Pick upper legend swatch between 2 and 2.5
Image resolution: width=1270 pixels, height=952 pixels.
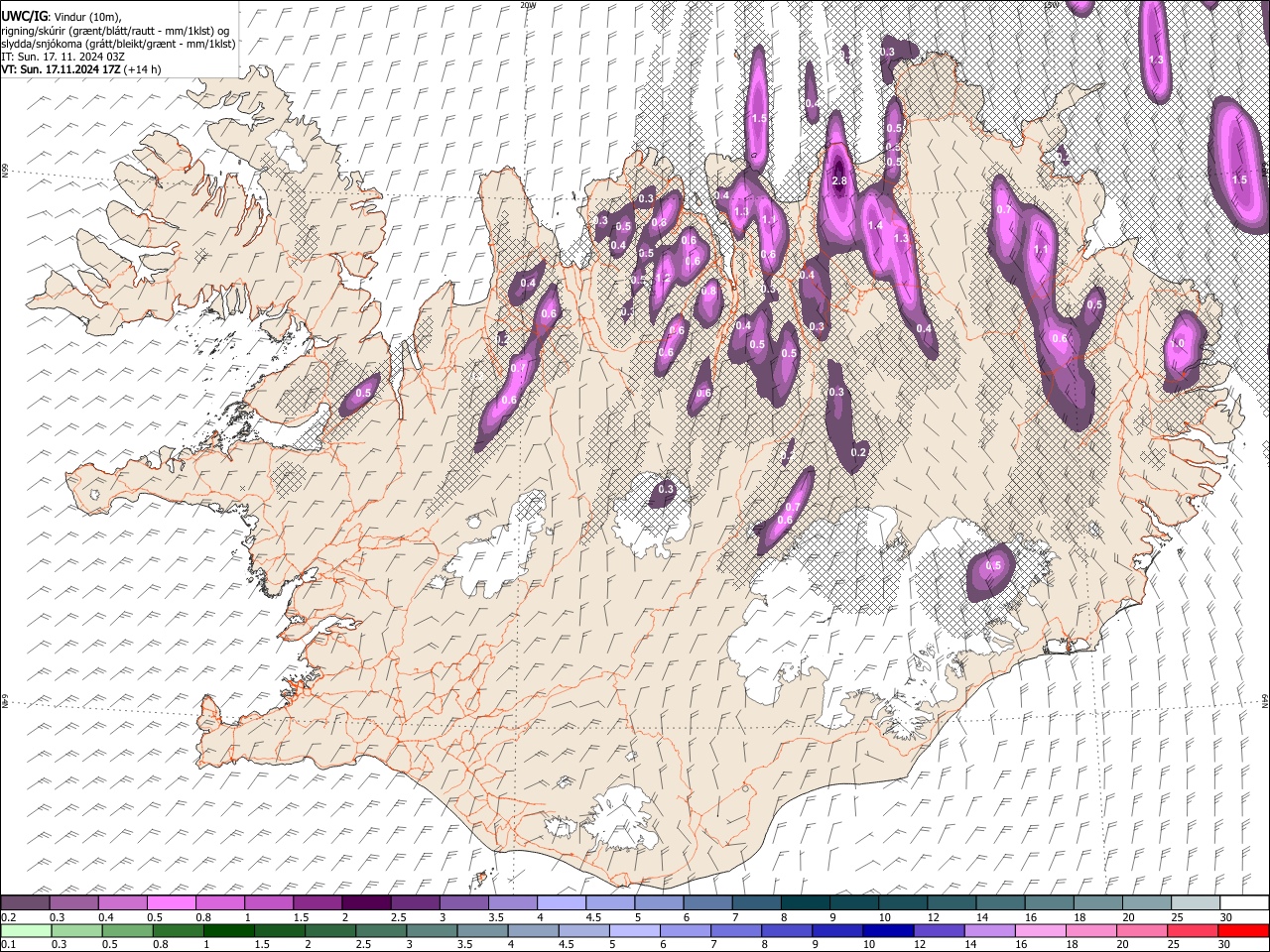tap(365, 903)
